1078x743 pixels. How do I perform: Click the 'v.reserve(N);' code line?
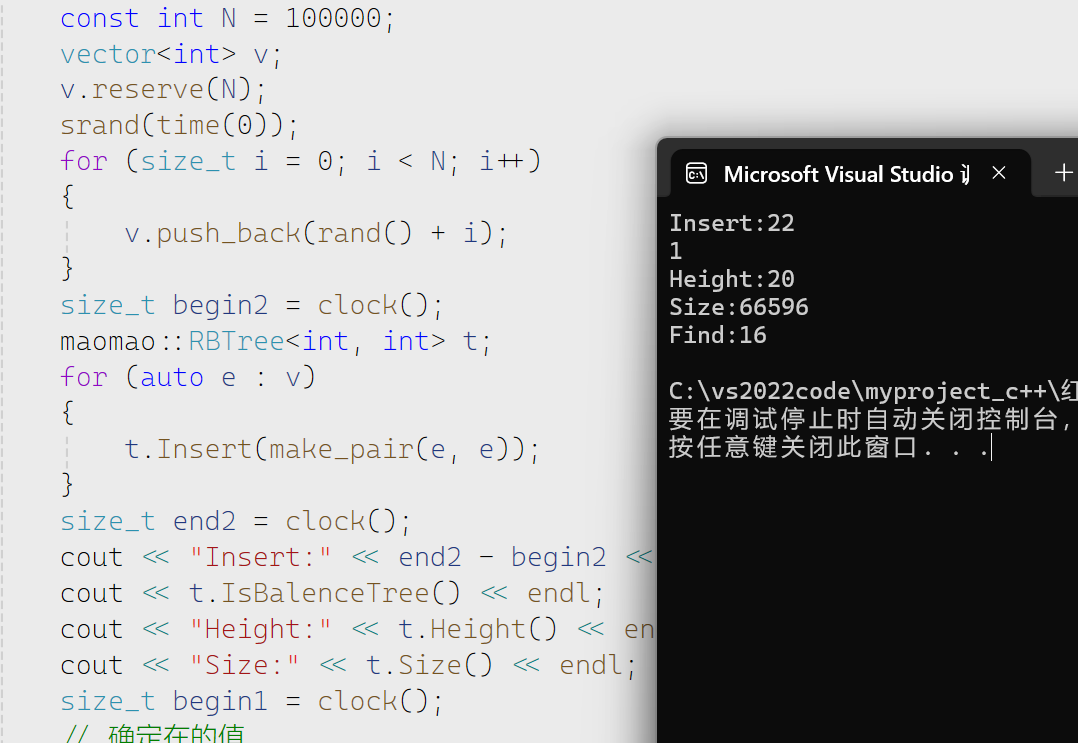(163, 90)
